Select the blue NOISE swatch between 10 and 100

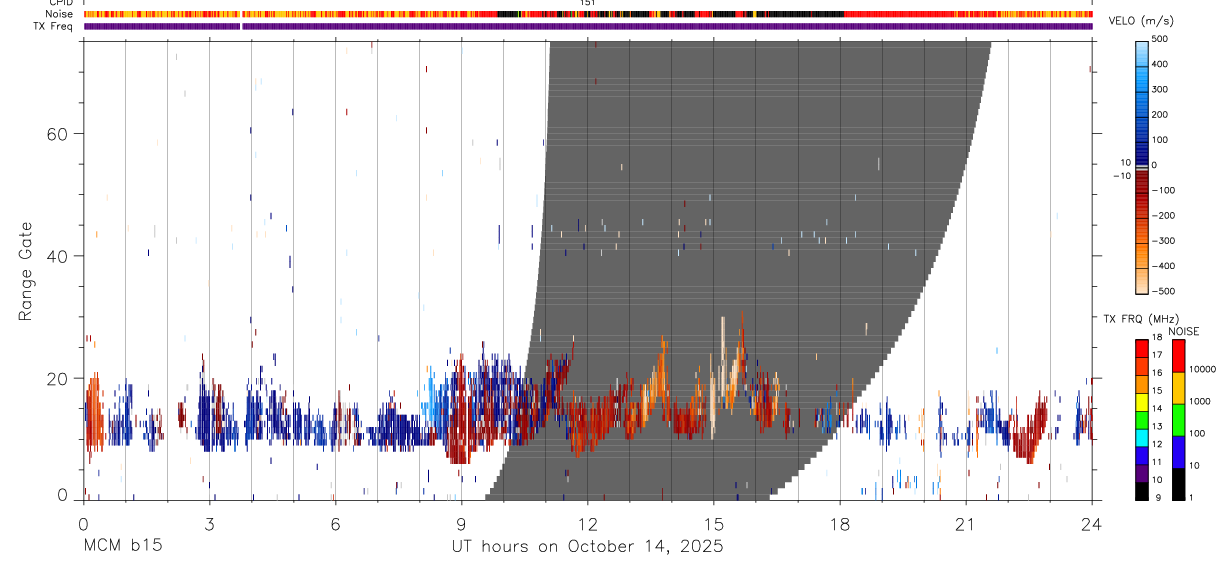[1178, 452]
